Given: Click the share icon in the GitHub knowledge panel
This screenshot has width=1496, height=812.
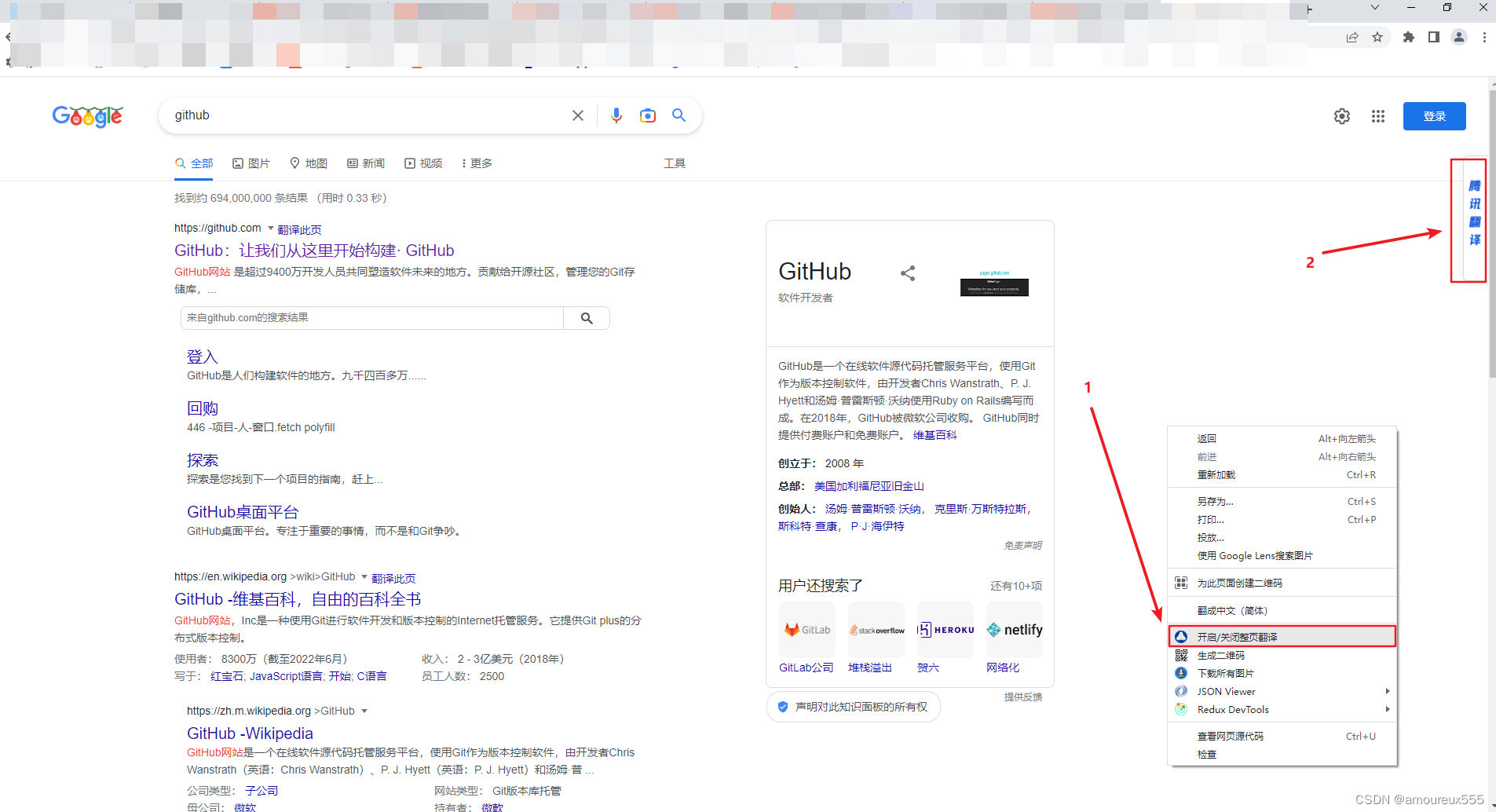Looking at the screenshot, I should tap(908, 272).
